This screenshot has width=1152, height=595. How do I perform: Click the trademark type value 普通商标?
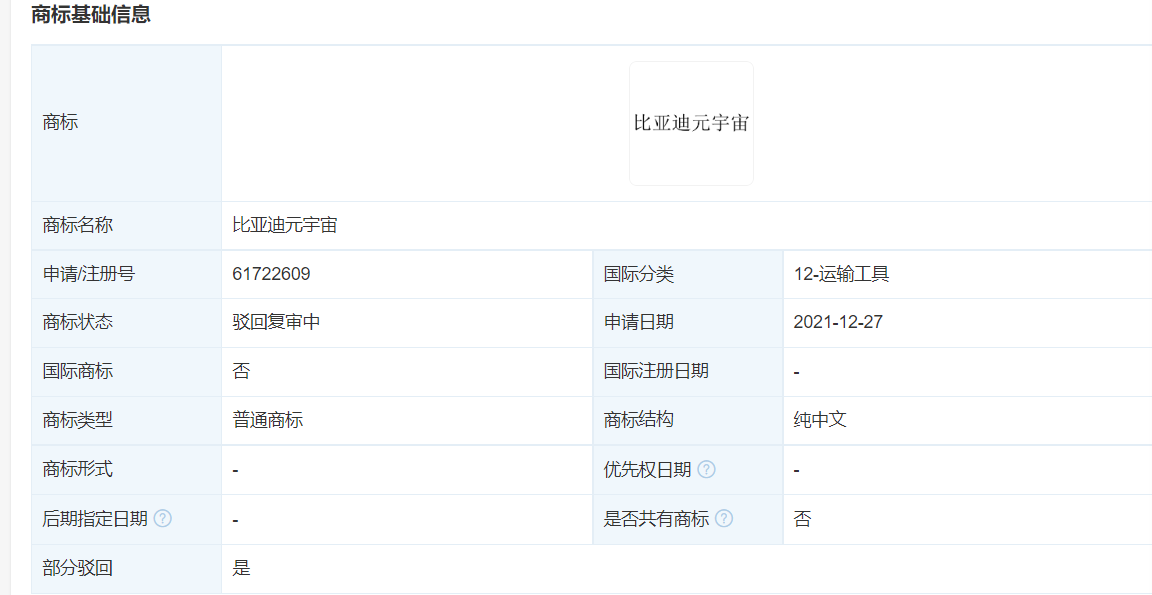point(267,420)
